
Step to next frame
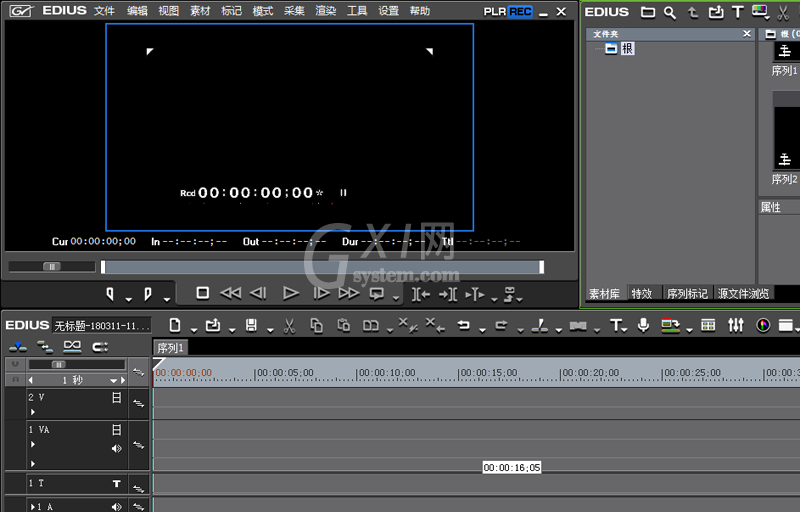[x=321, y=293]
